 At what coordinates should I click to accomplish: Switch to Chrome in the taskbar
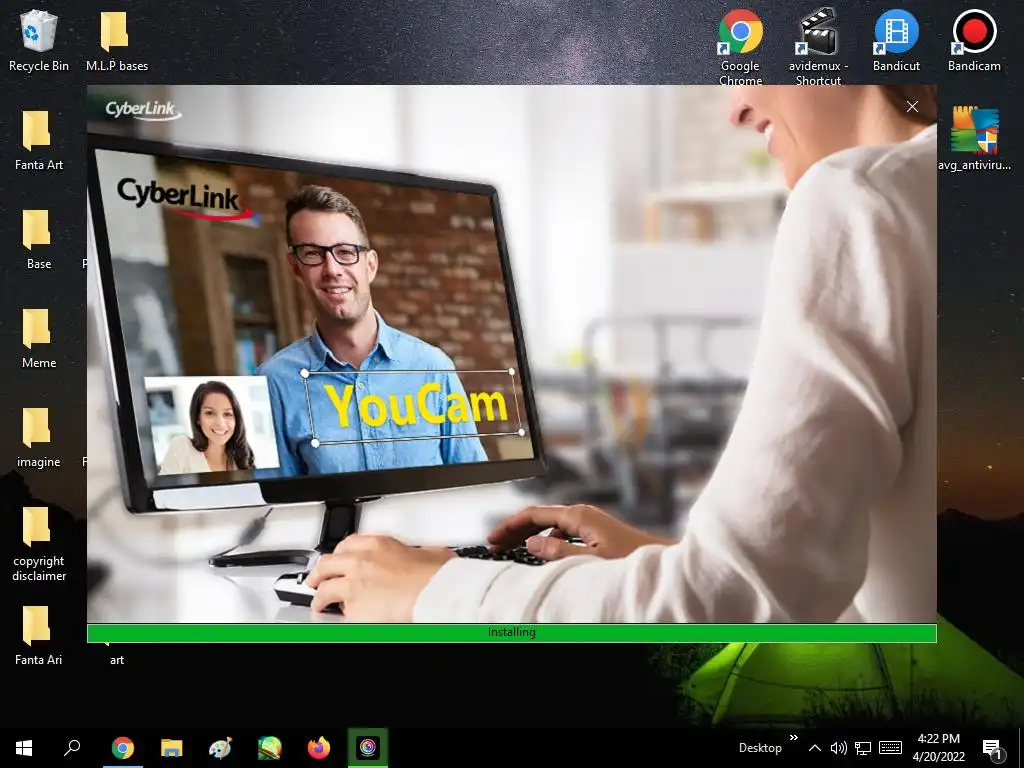(122, 748)
